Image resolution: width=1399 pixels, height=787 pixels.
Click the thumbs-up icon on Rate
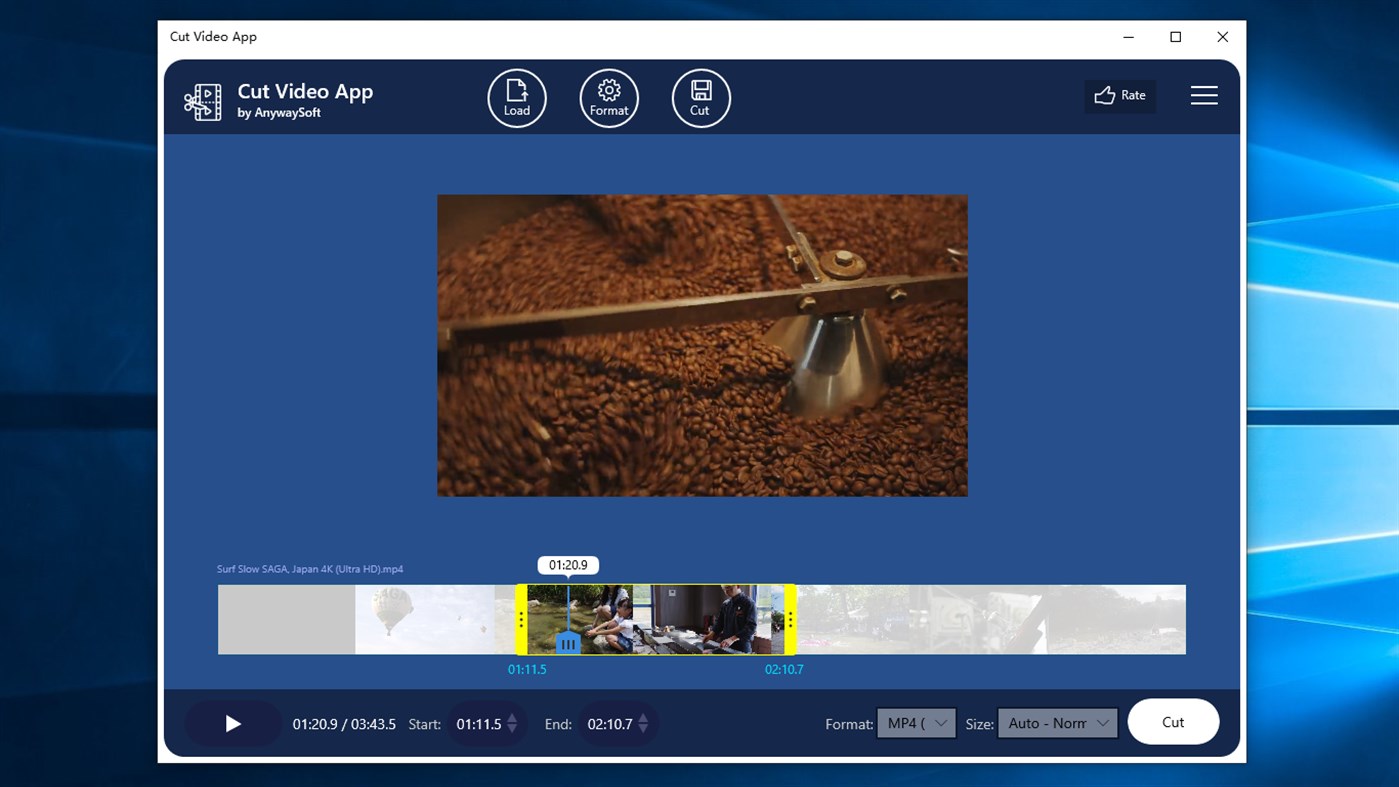[1105, 95]
